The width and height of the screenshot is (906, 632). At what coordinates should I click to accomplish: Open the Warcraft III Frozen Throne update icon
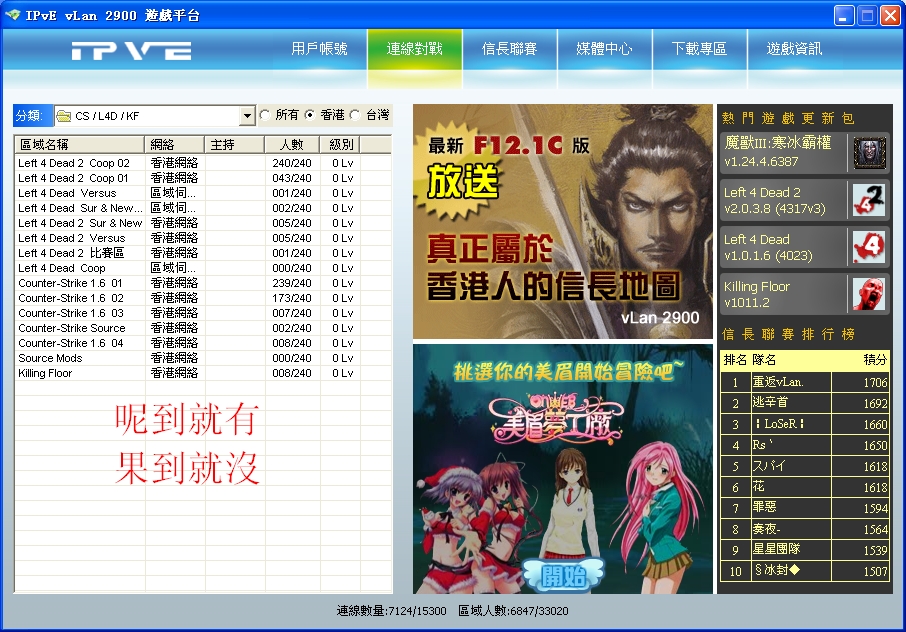coord(870,153)
